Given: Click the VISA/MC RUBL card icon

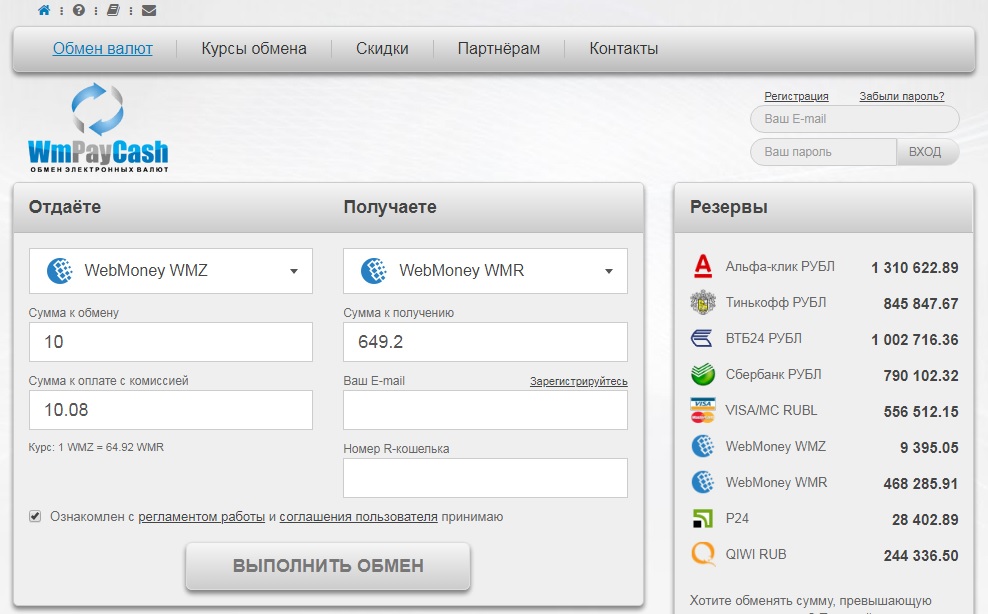Looking at the screenshot, I should pyautogui.click(x=702, y=411).
